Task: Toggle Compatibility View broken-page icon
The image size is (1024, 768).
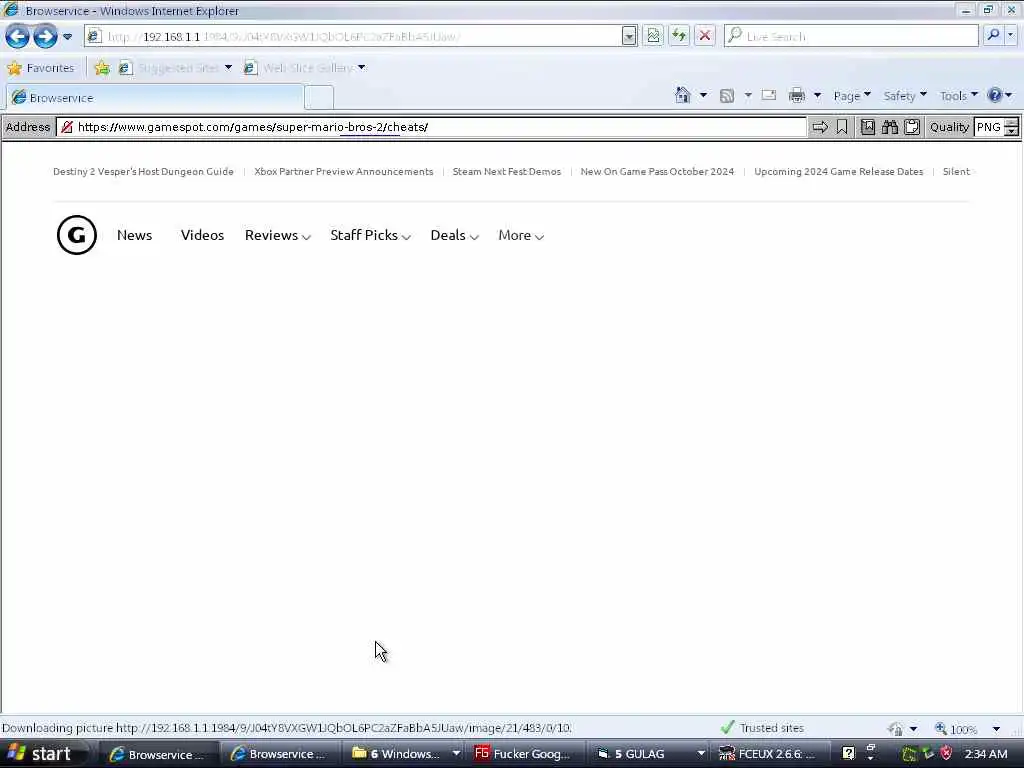Action: pos(653,36)
